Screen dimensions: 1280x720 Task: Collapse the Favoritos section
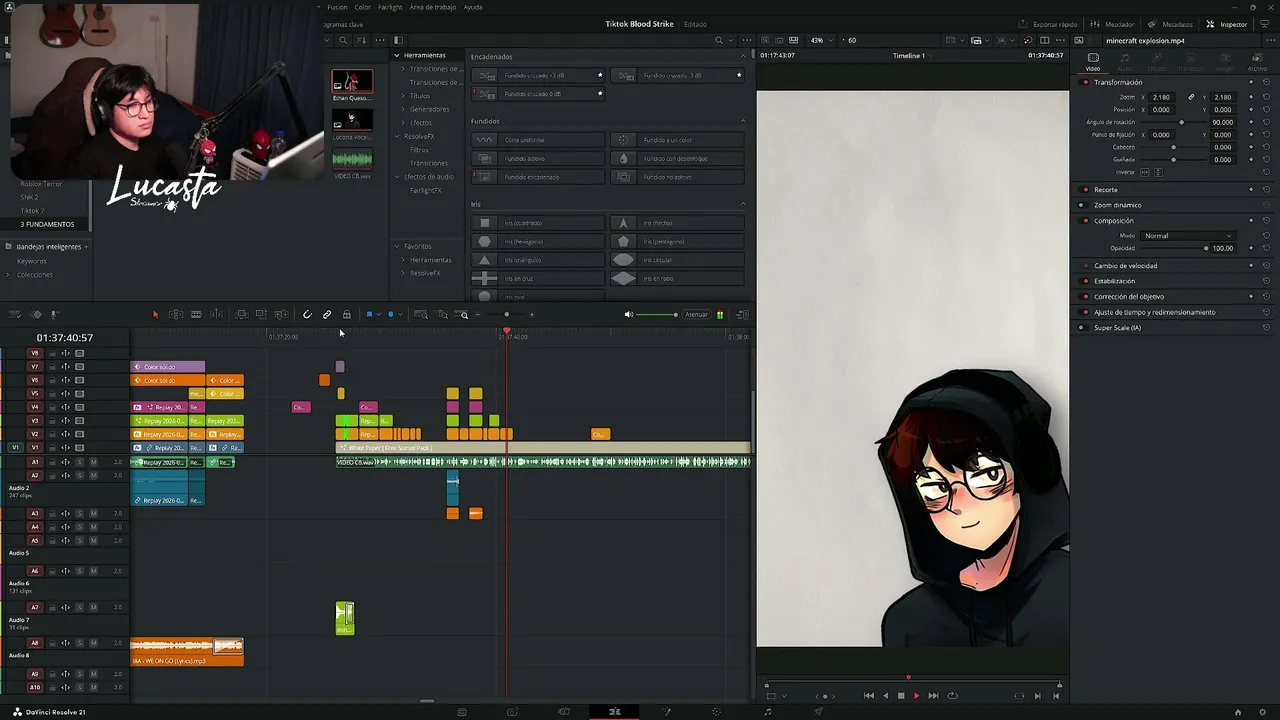coord(397,246)
